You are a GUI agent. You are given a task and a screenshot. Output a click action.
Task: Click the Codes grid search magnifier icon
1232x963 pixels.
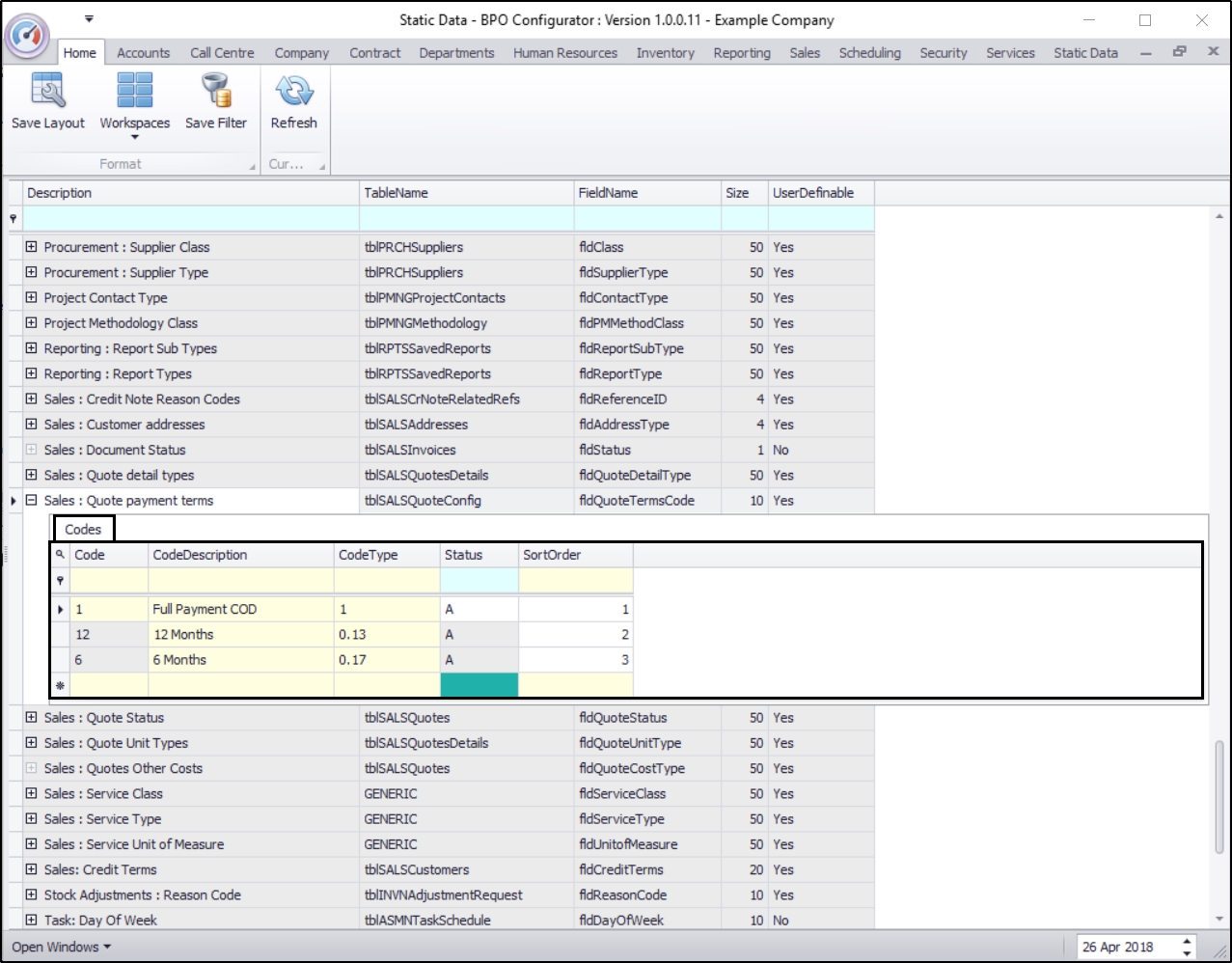(60, 555)
